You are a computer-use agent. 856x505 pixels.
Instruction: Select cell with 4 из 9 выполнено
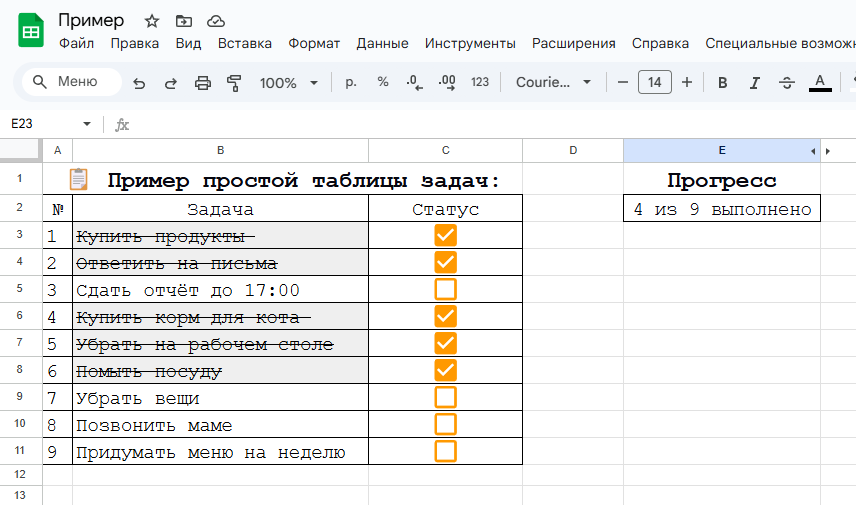[x=722, y=209]
